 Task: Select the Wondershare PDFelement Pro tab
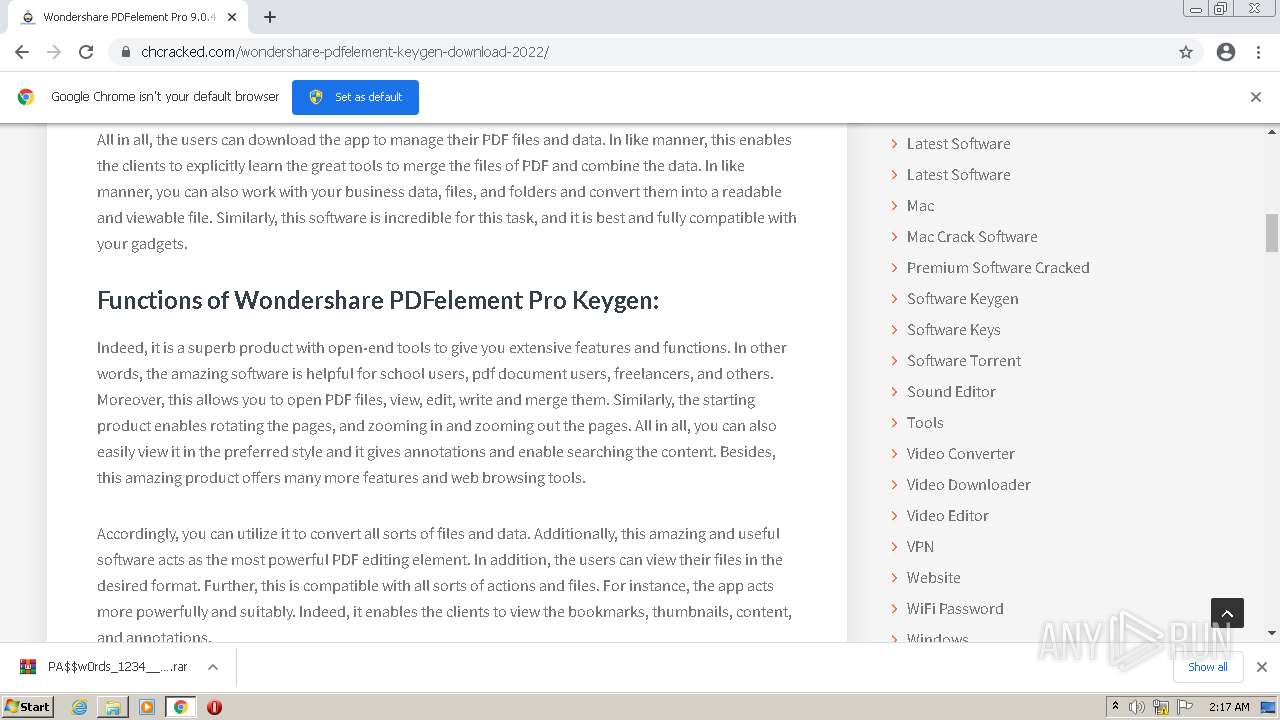(130, 17)
